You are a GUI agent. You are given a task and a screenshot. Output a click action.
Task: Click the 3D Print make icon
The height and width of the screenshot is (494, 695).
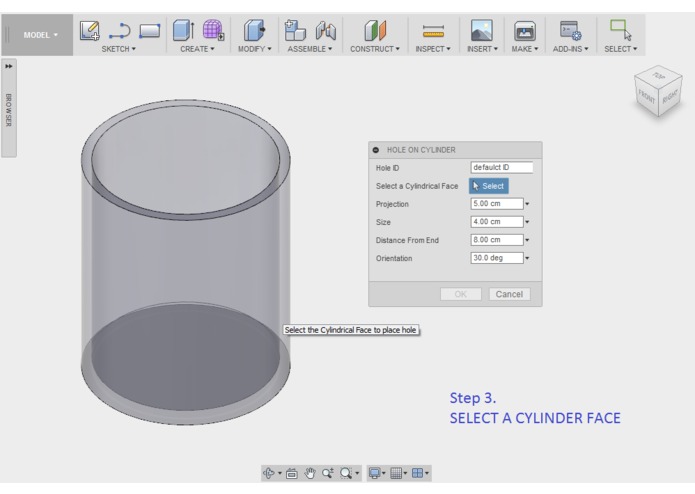point(525,31)
